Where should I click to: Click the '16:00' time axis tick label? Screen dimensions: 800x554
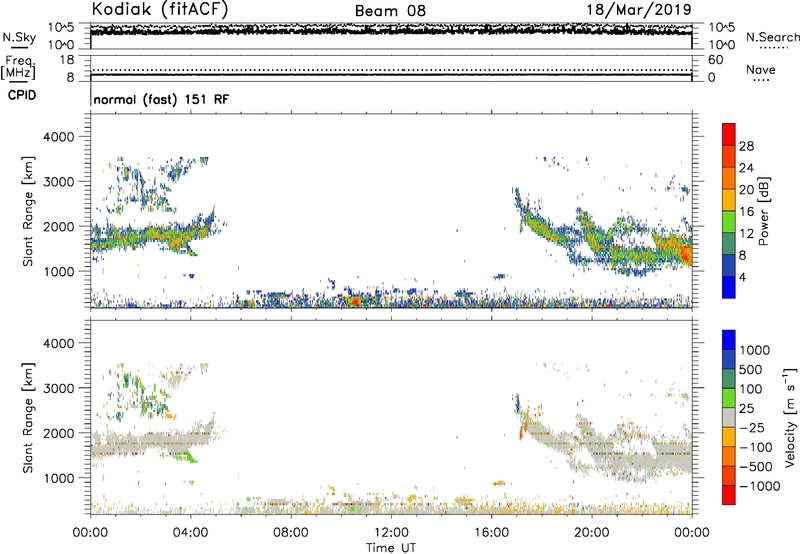[x=491, y=533]
